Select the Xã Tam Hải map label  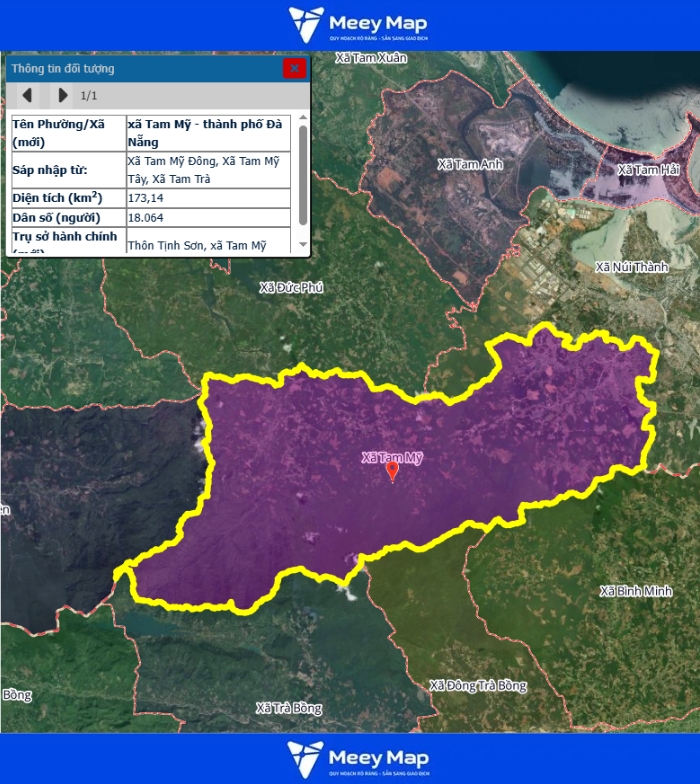(648, 170)
